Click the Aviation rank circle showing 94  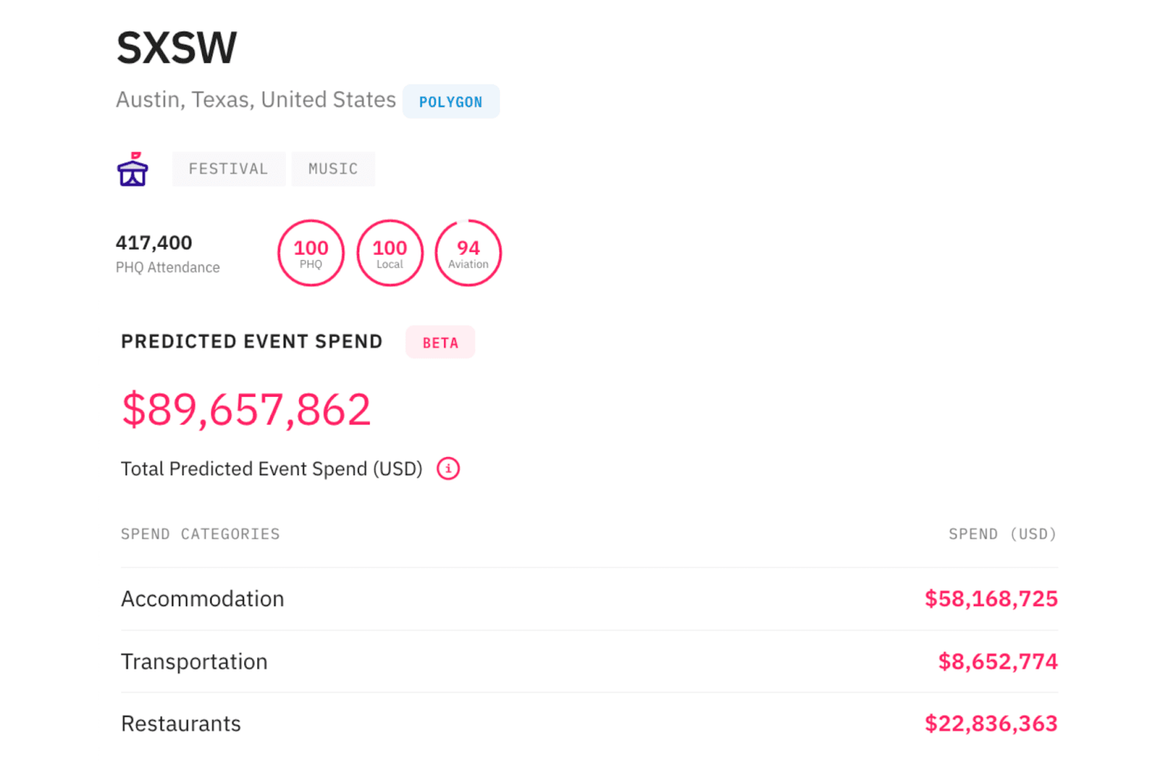point(467,253)
